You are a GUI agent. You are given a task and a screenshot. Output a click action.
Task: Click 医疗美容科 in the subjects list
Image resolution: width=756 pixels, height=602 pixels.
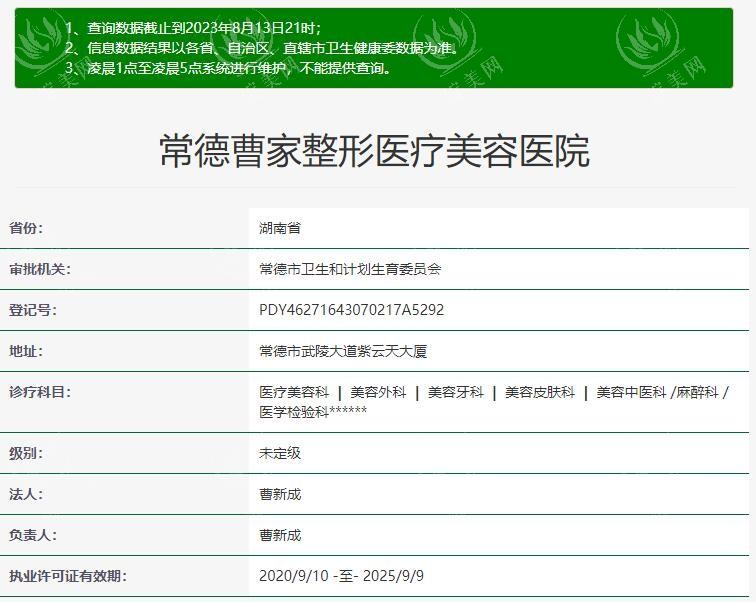(294, 392)
